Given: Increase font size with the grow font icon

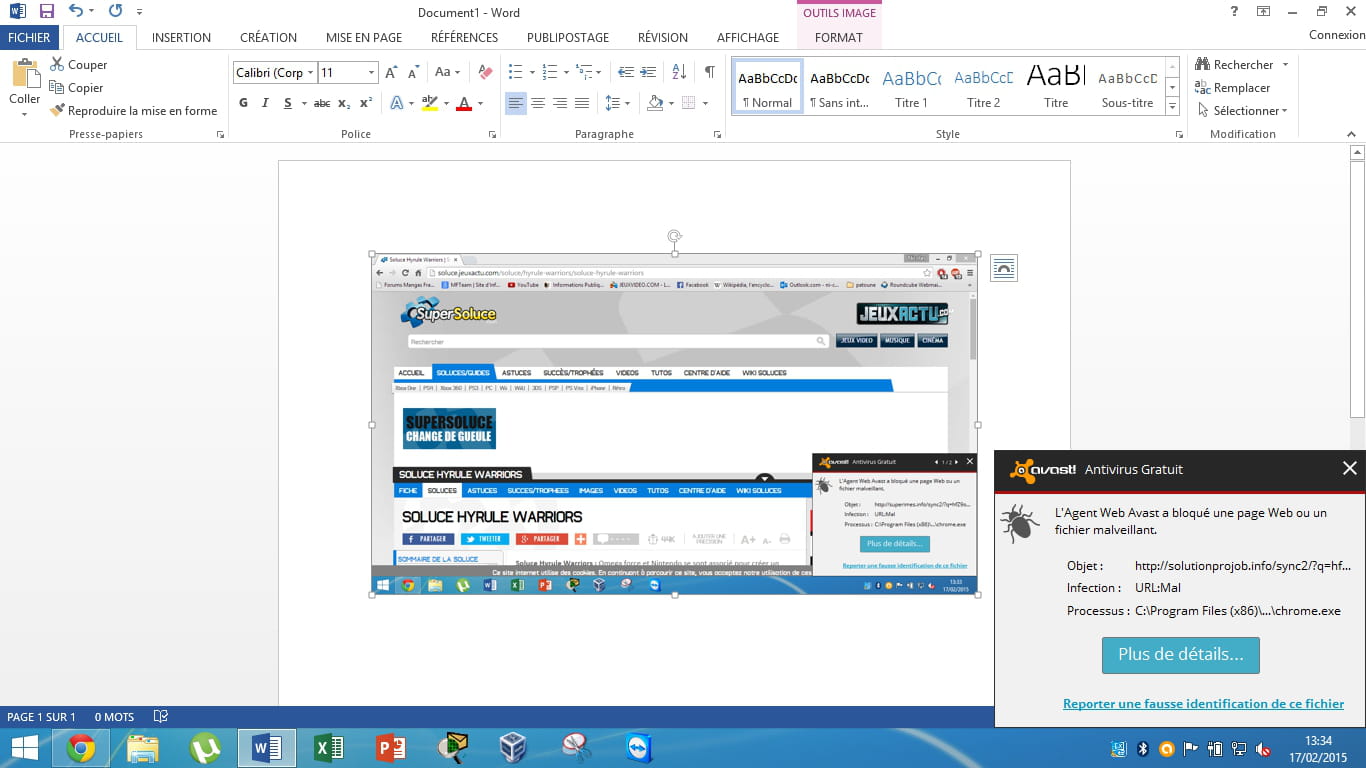Looking at the screenshot, I should (391, 72).
